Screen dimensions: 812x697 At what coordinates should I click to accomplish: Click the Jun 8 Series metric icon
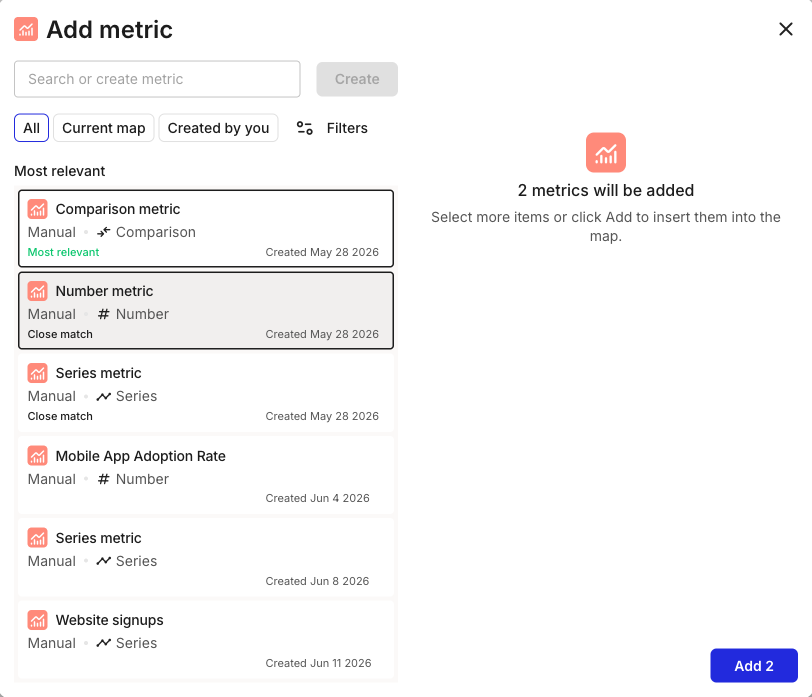tap(37, 538)
